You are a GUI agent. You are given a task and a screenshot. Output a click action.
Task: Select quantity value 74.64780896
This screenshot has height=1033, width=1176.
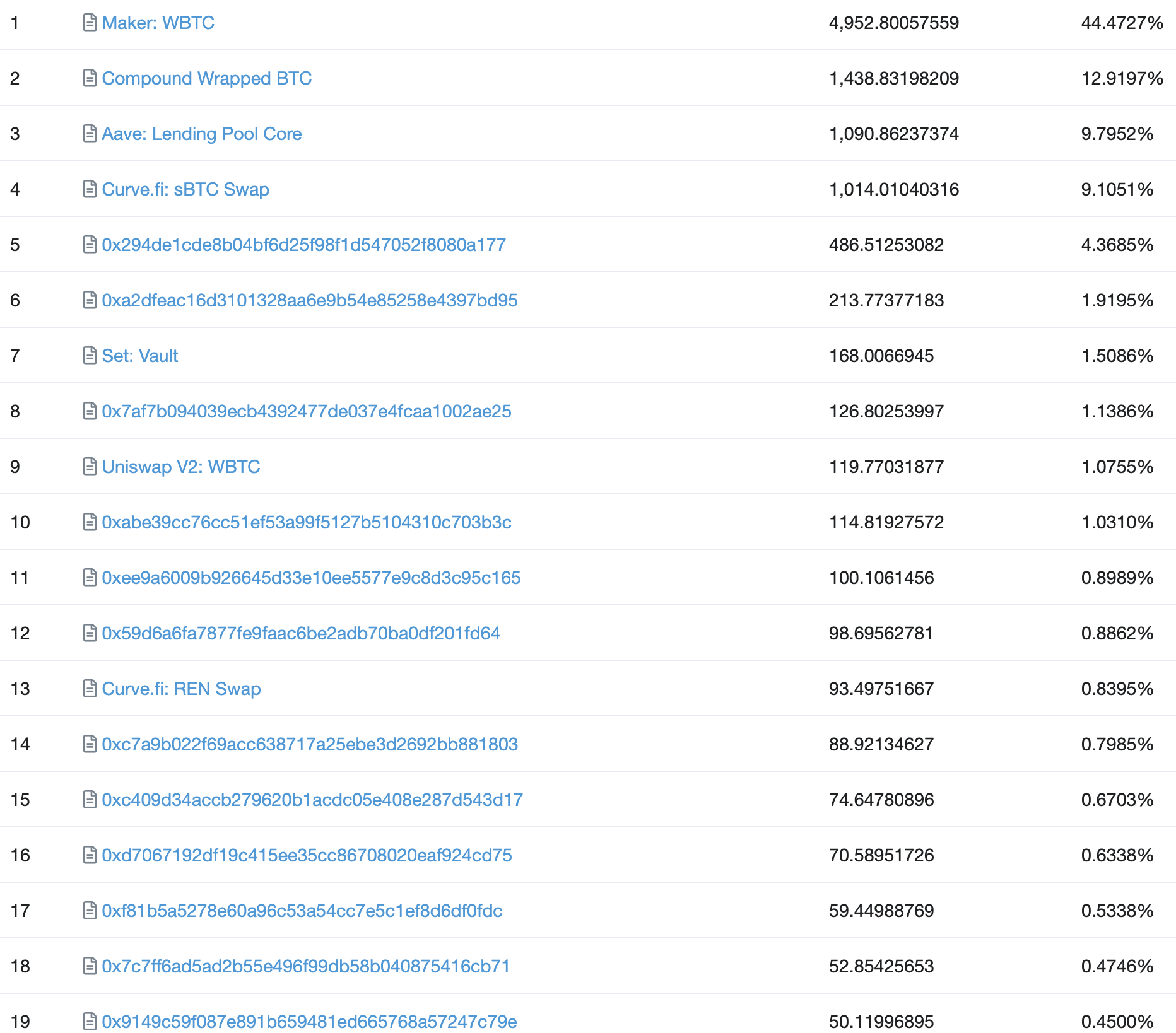[x=881, y=800]
